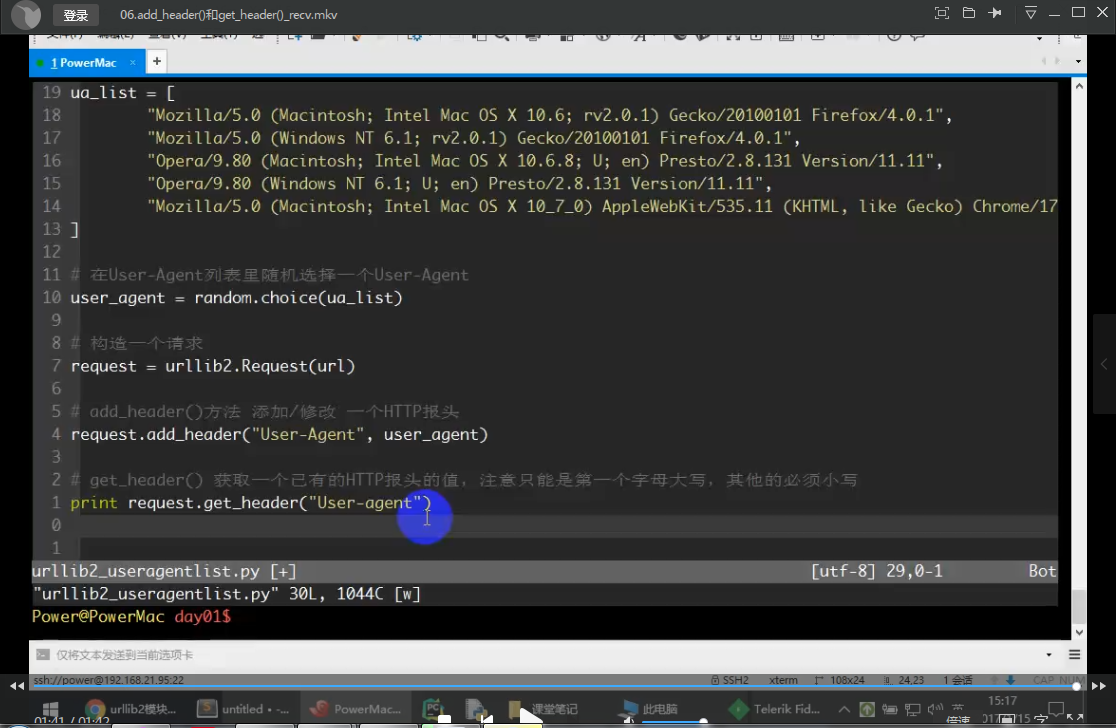Viewport: 1116px width, 728px height.
Task: Open the send-text bar hamburger menu
Action: 1074,655
